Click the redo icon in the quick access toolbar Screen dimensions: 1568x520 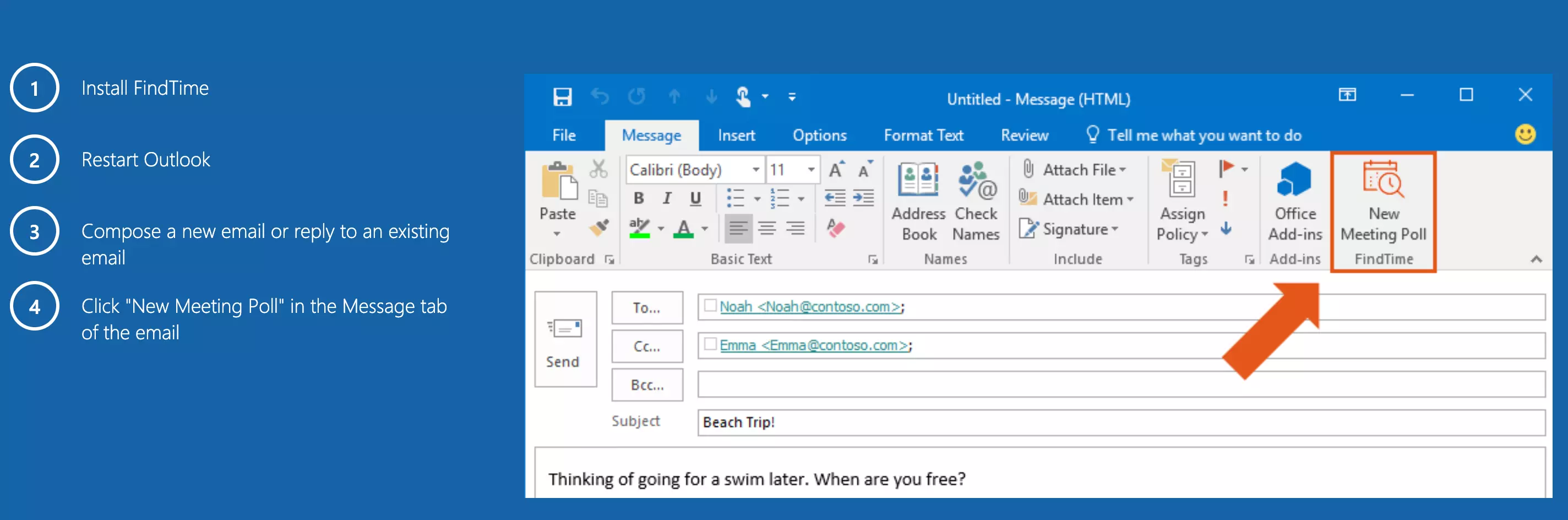click(636, 97)
